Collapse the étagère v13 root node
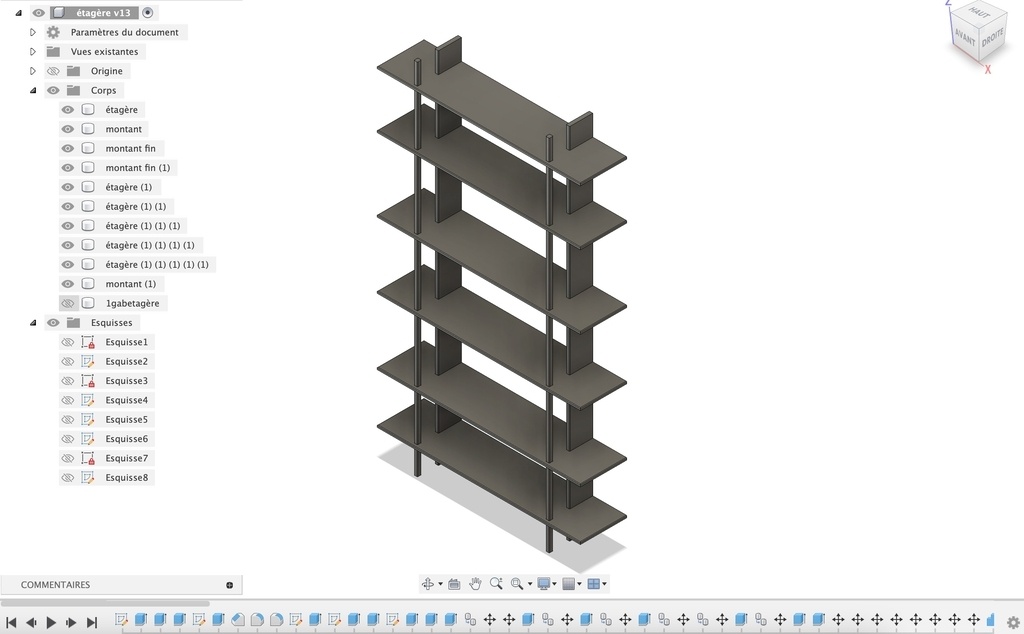1024x634 pixels. [18, 12]
